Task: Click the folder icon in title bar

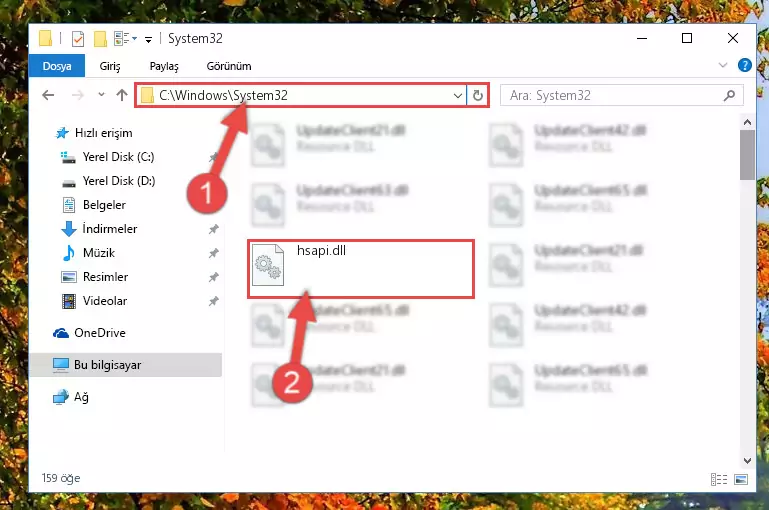Action: click(45, 38)
